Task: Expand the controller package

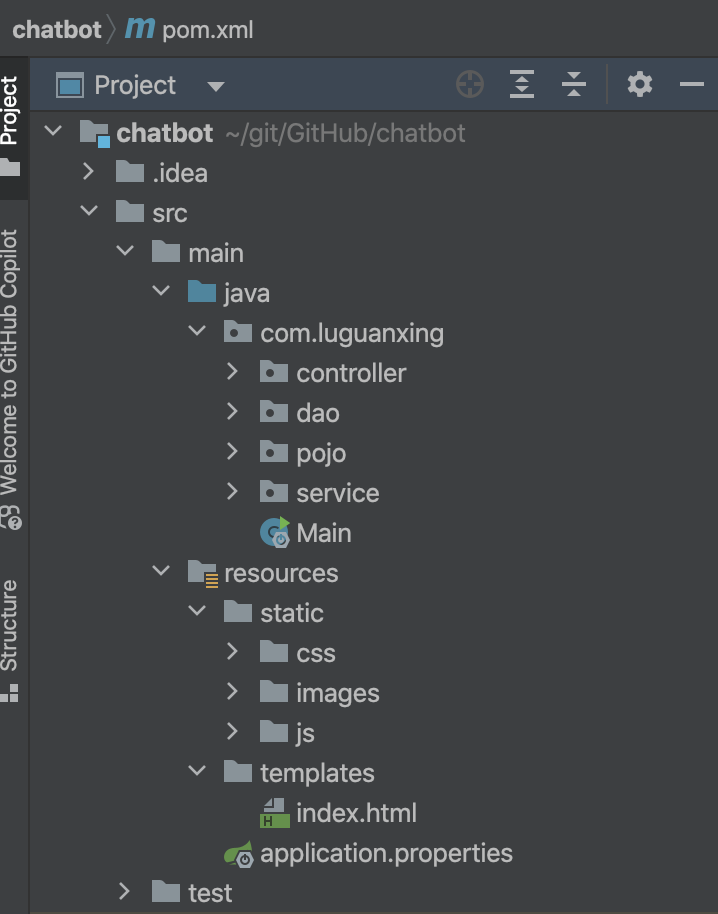Action: point(233,372)
